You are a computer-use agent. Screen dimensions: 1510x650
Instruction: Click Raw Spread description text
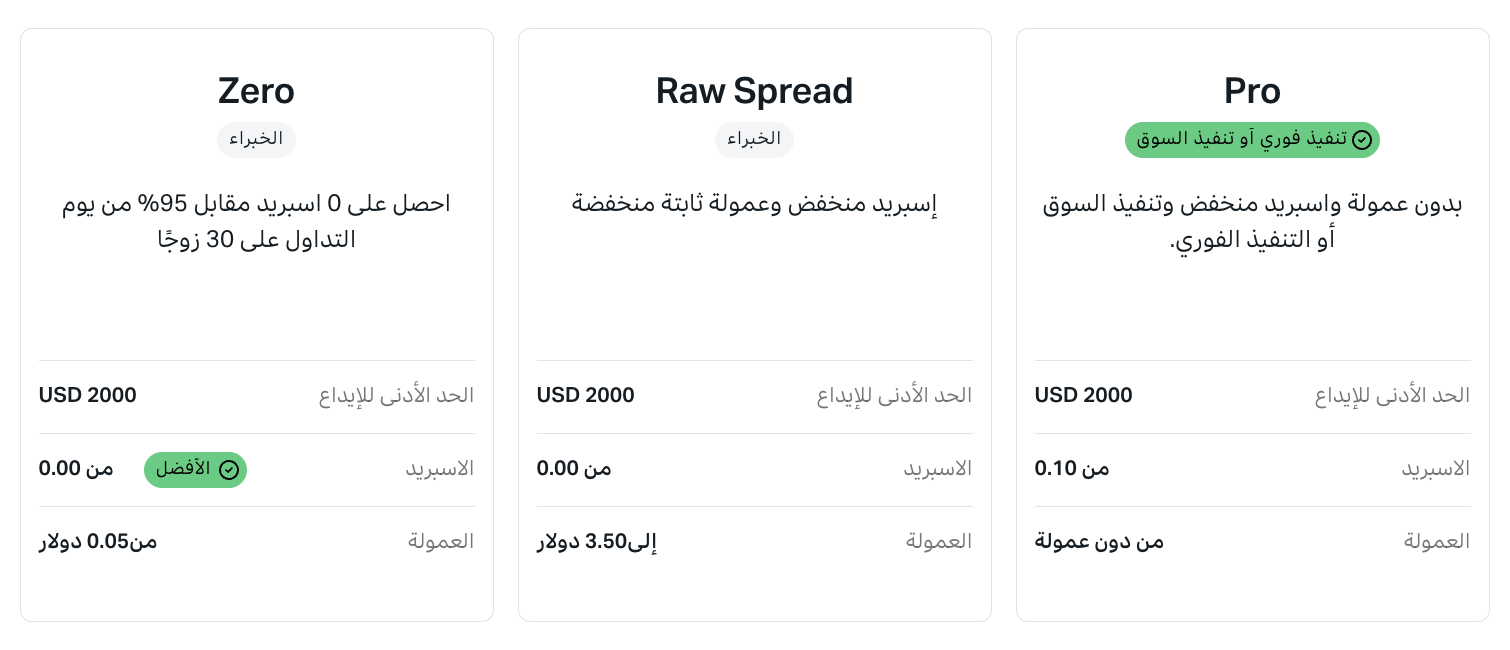[754, 205]
